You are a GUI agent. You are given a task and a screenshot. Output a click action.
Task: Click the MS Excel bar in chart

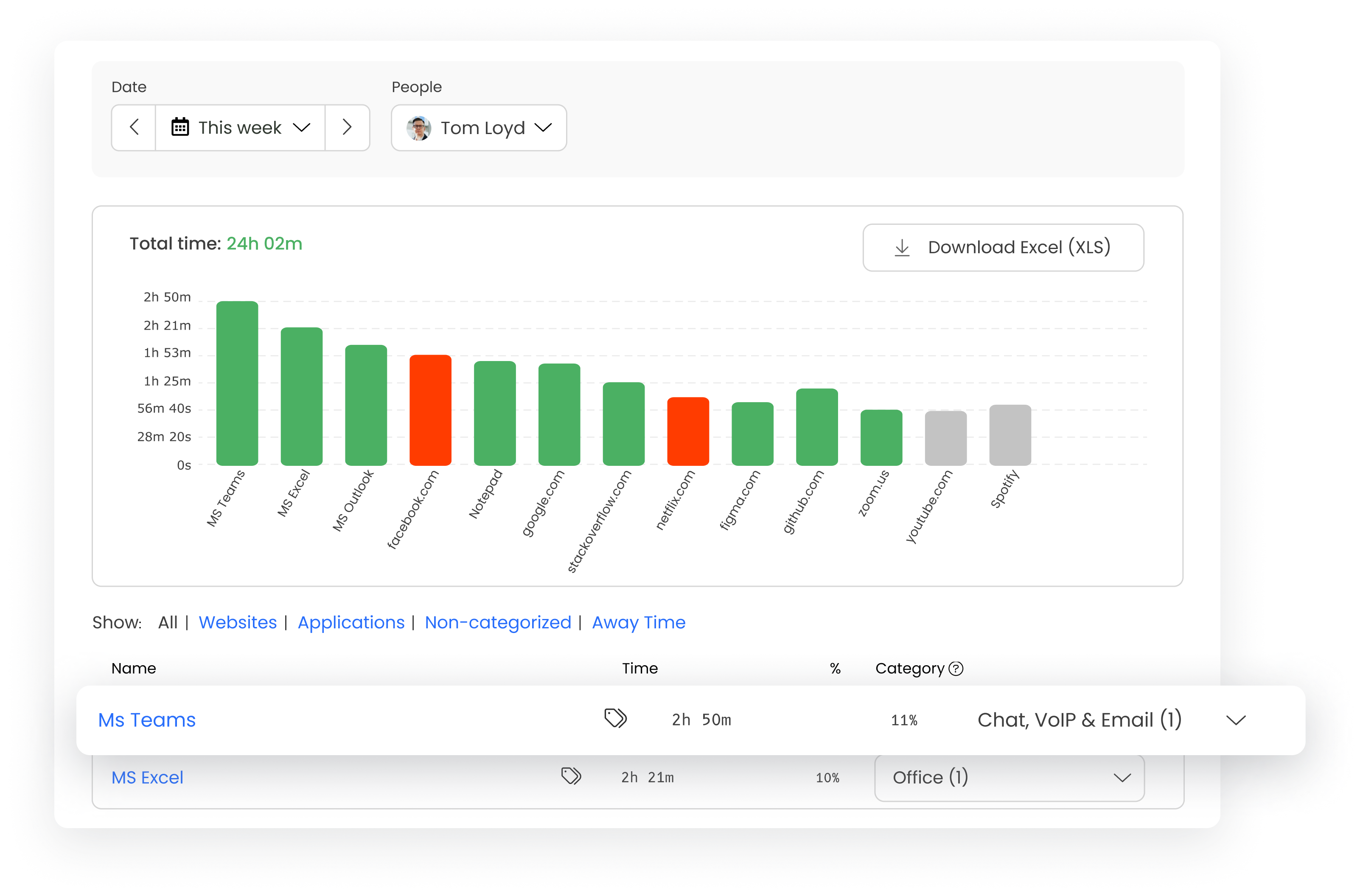(x=302, y=396)
